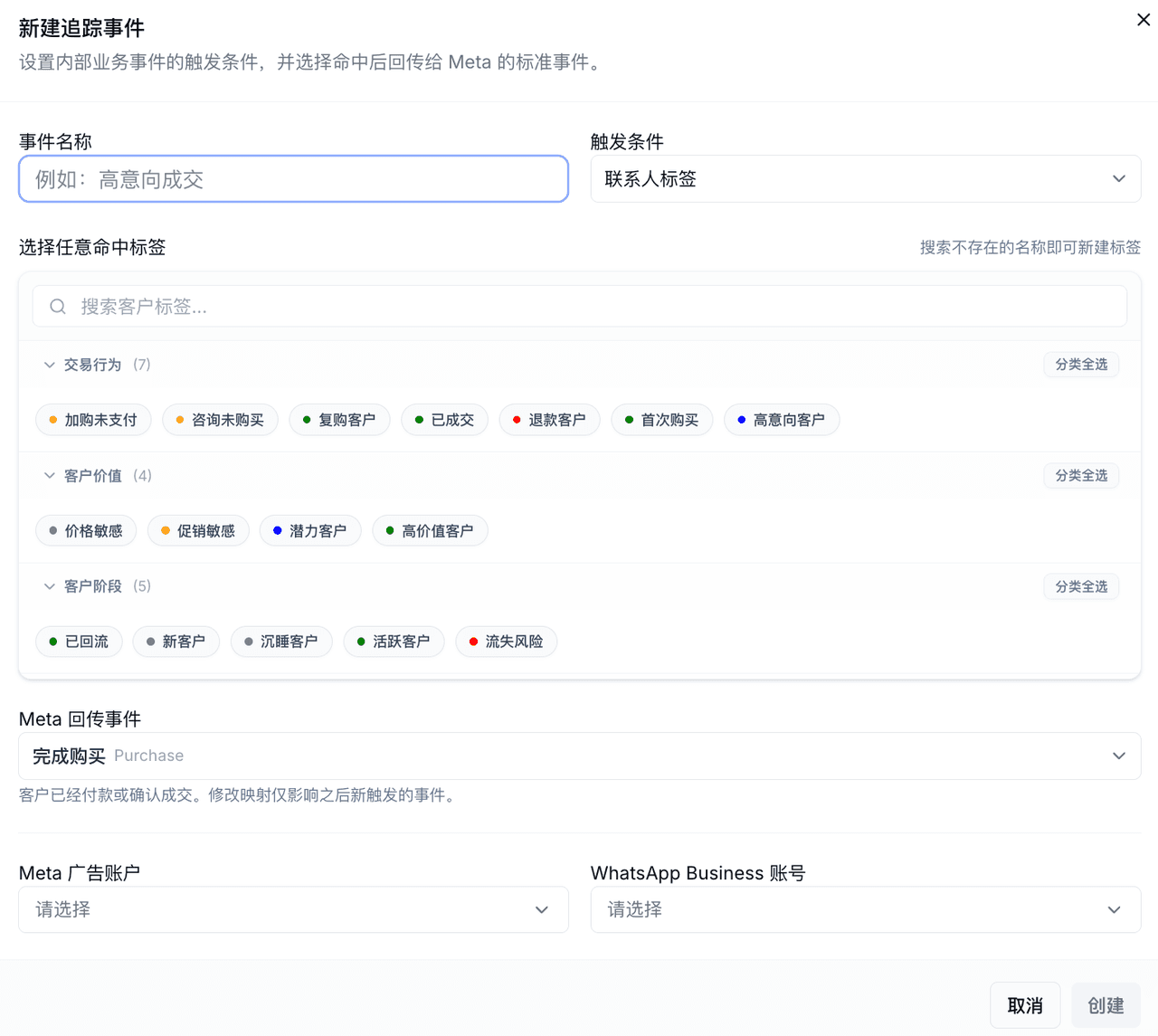Focus the 事件名称 input field

point(293,179)
